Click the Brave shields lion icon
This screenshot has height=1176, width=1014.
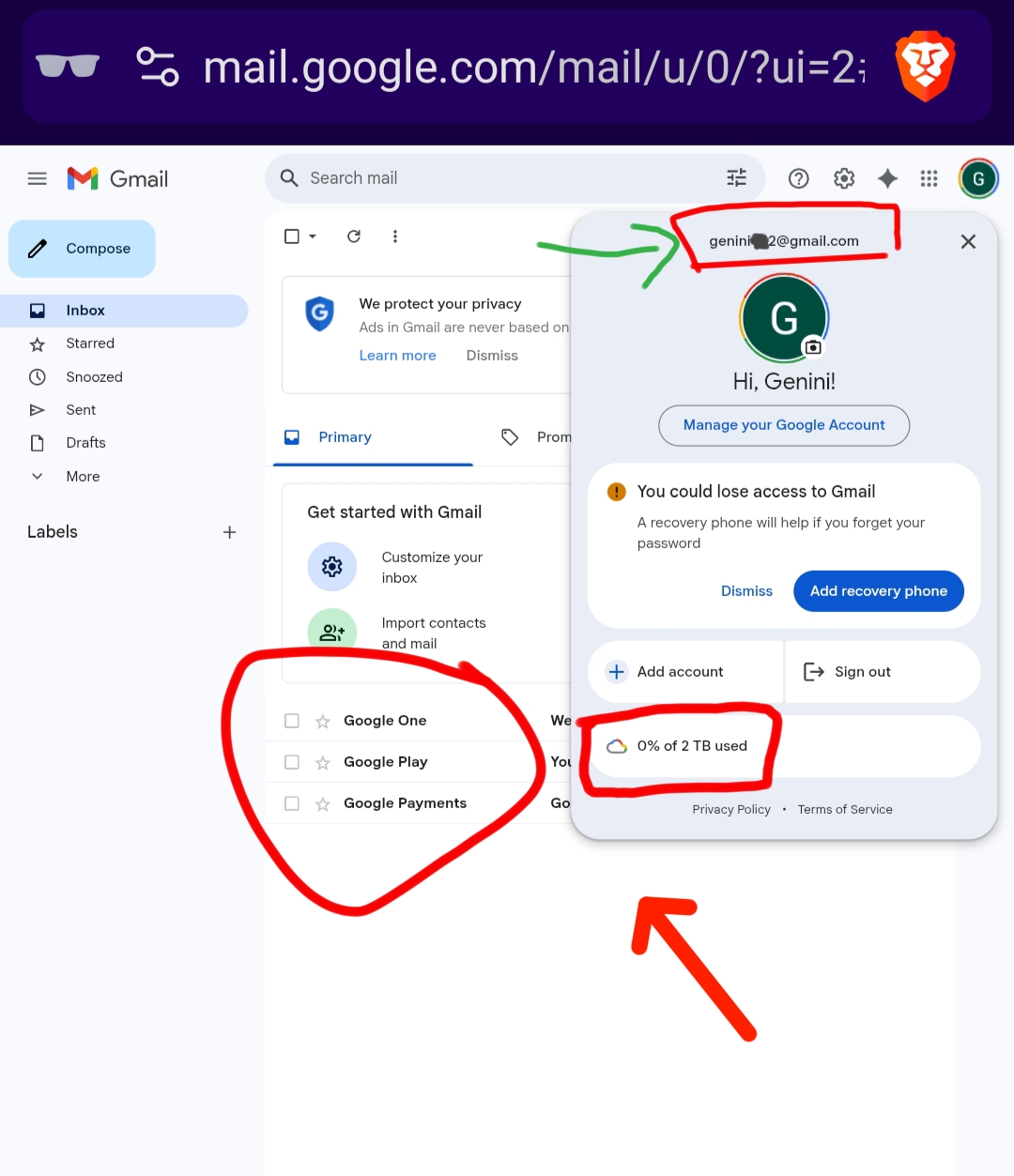[x=926, y=67]
